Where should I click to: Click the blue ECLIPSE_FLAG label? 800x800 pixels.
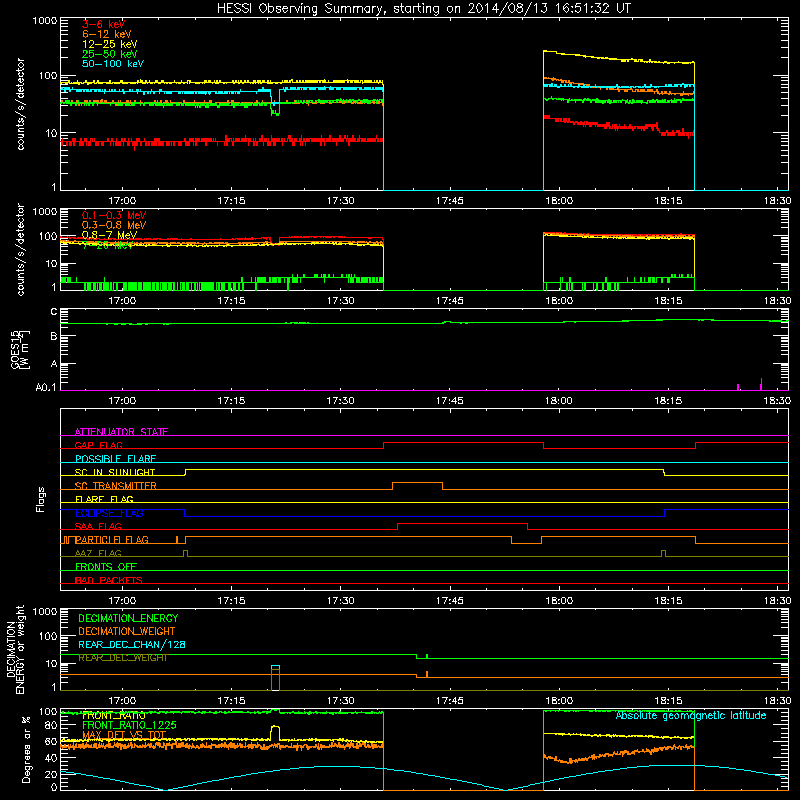[109, 513]
